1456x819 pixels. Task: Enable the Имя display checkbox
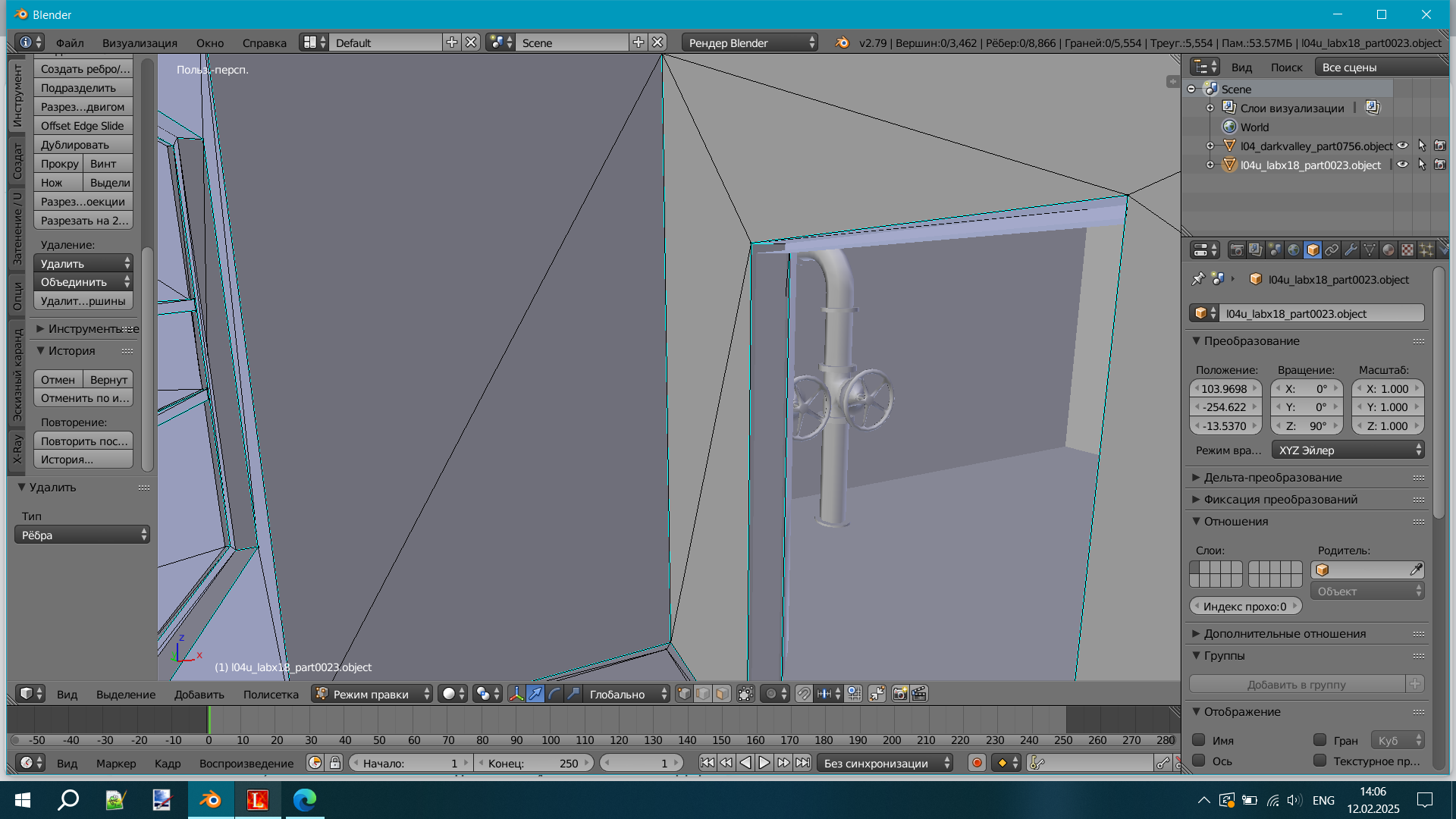(1199, 740)
